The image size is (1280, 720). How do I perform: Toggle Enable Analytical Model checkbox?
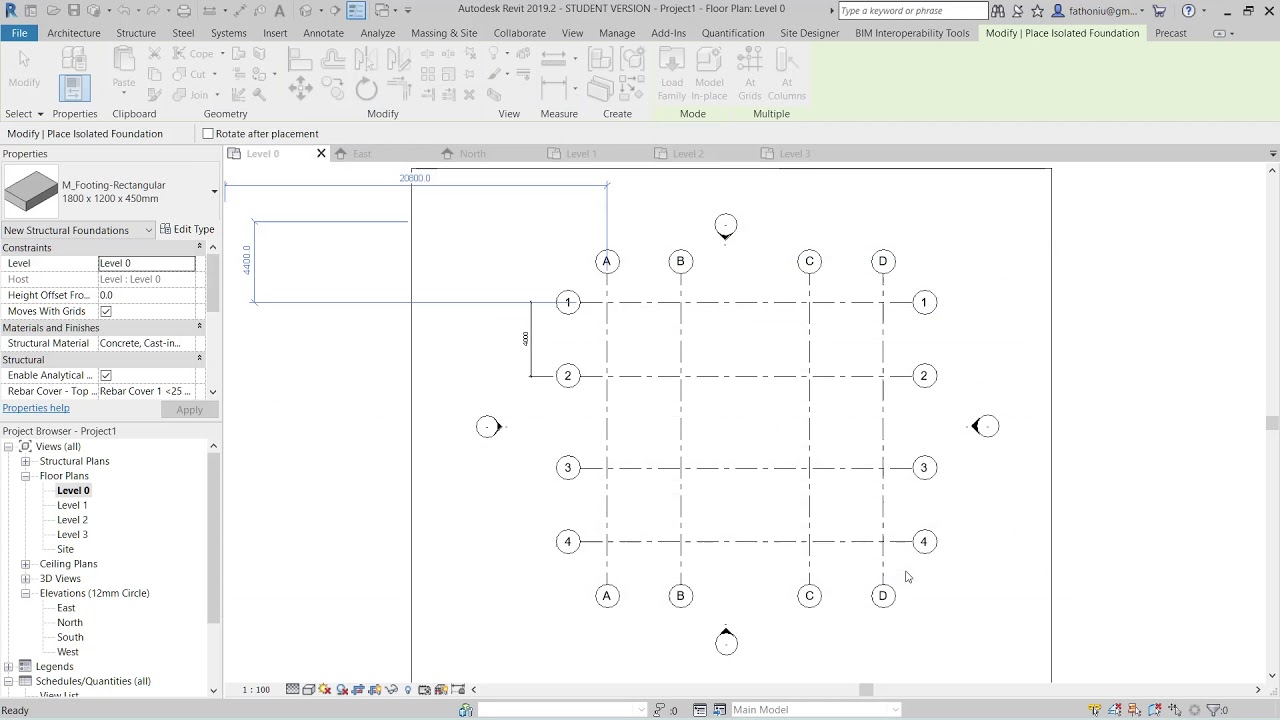pos(106,375)
